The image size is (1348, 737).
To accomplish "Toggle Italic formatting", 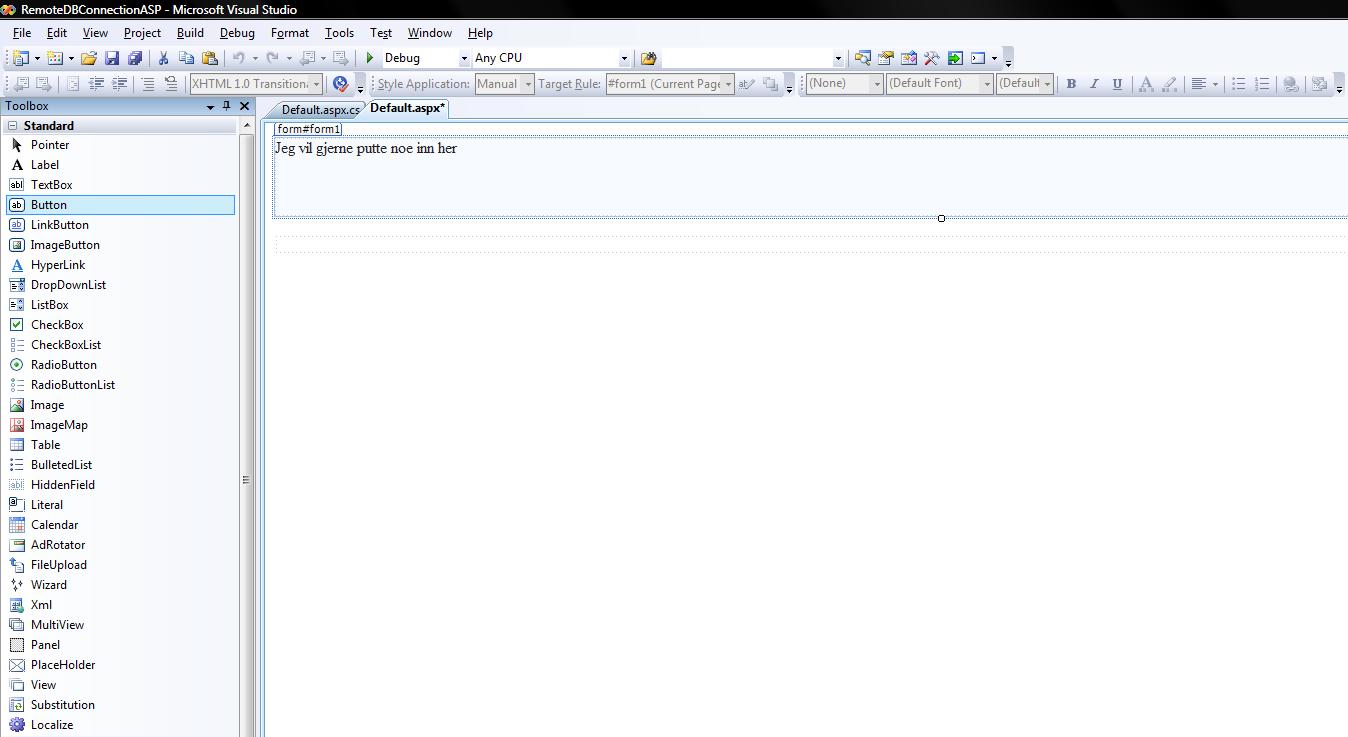I will pyautogui.click(x=1094, y=84).
